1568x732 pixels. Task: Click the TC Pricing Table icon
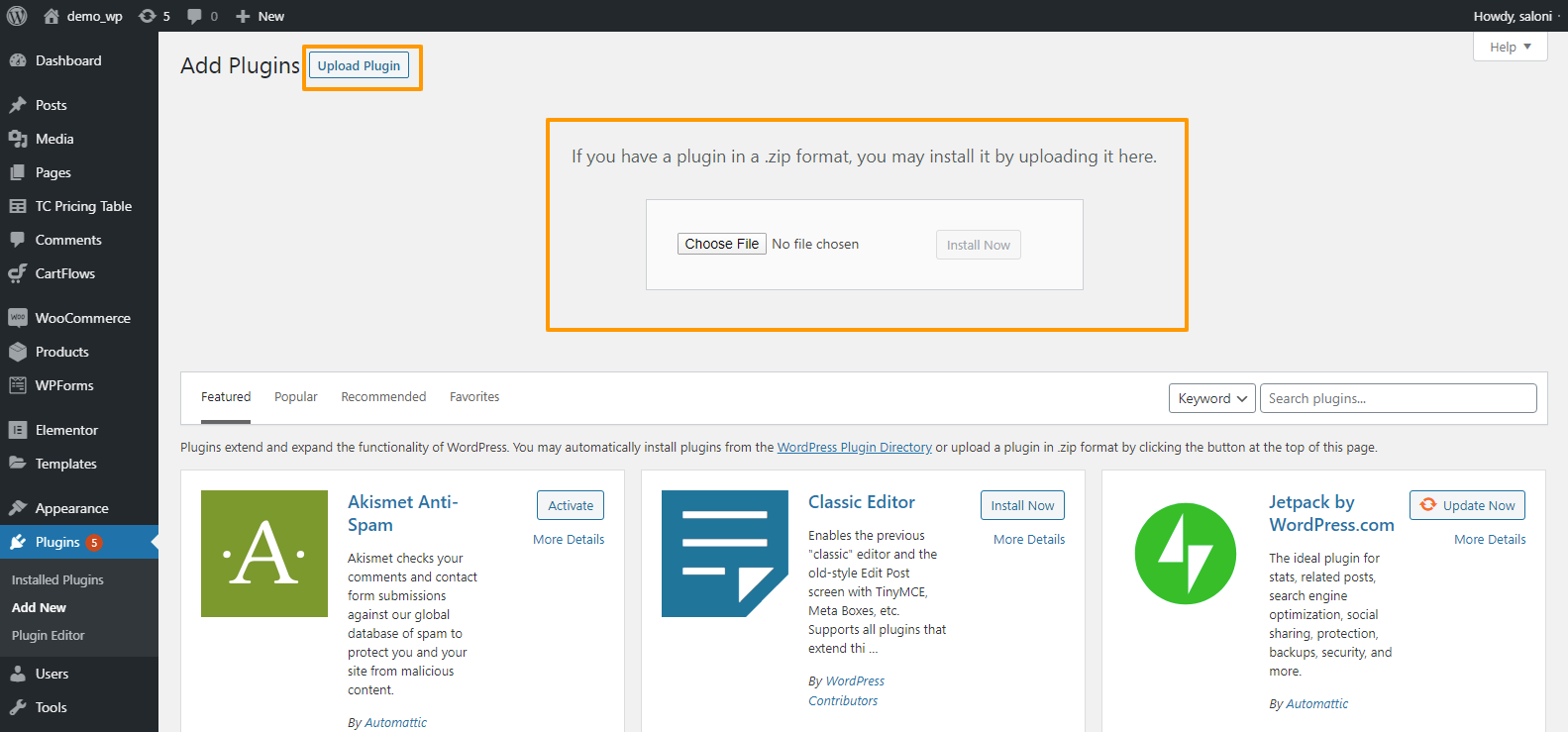[18, 206]
